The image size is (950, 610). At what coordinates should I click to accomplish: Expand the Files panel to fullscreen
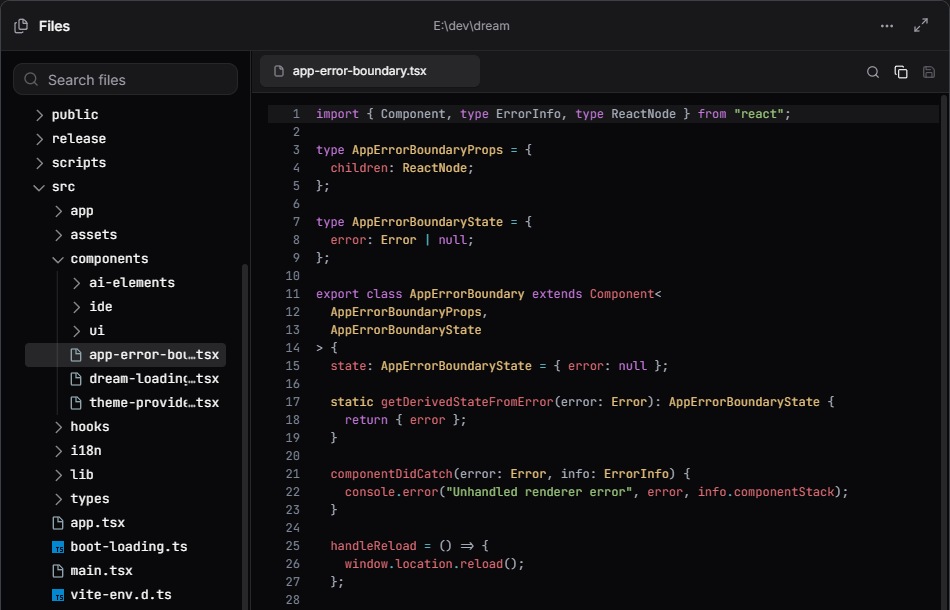[x=921, y=25]
